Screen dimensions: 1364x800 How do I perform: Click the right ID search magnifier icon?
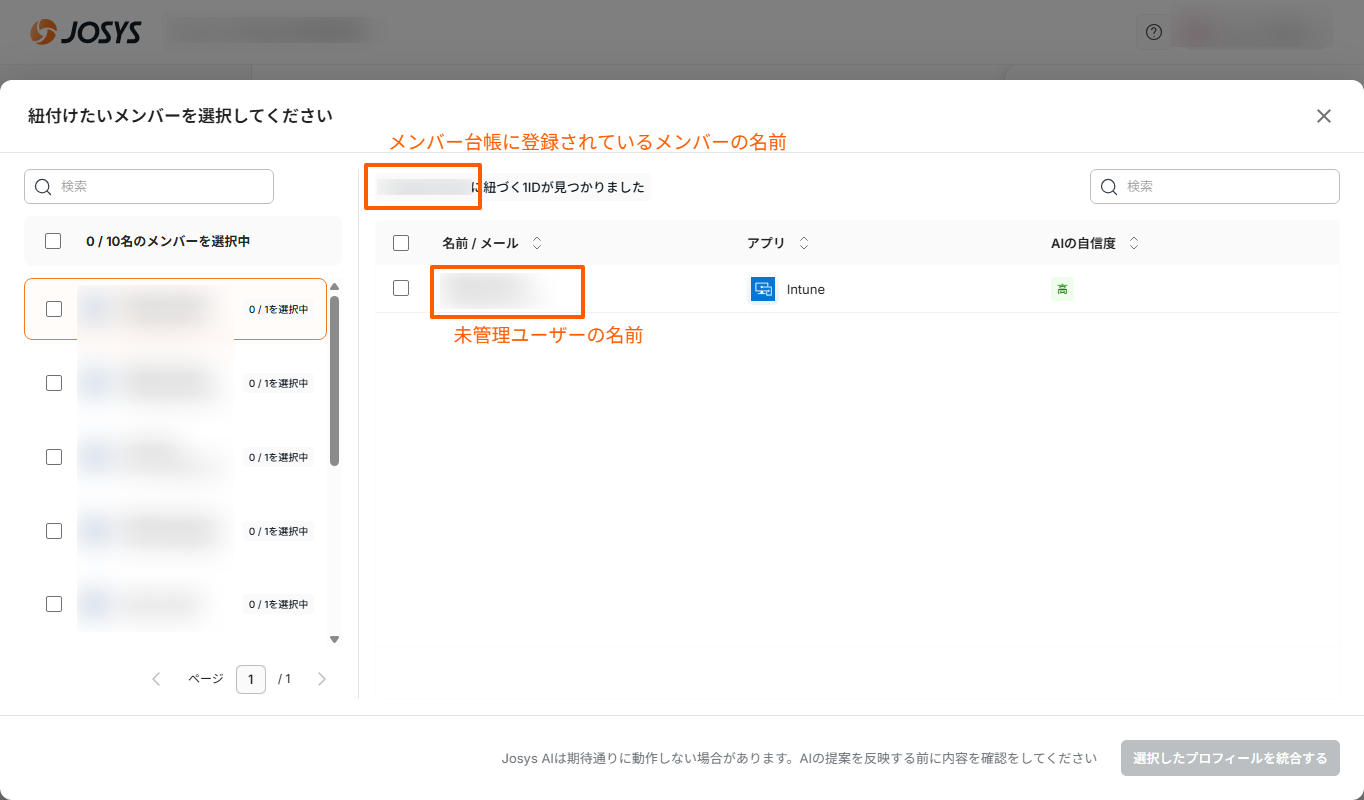coord(1109,187)
